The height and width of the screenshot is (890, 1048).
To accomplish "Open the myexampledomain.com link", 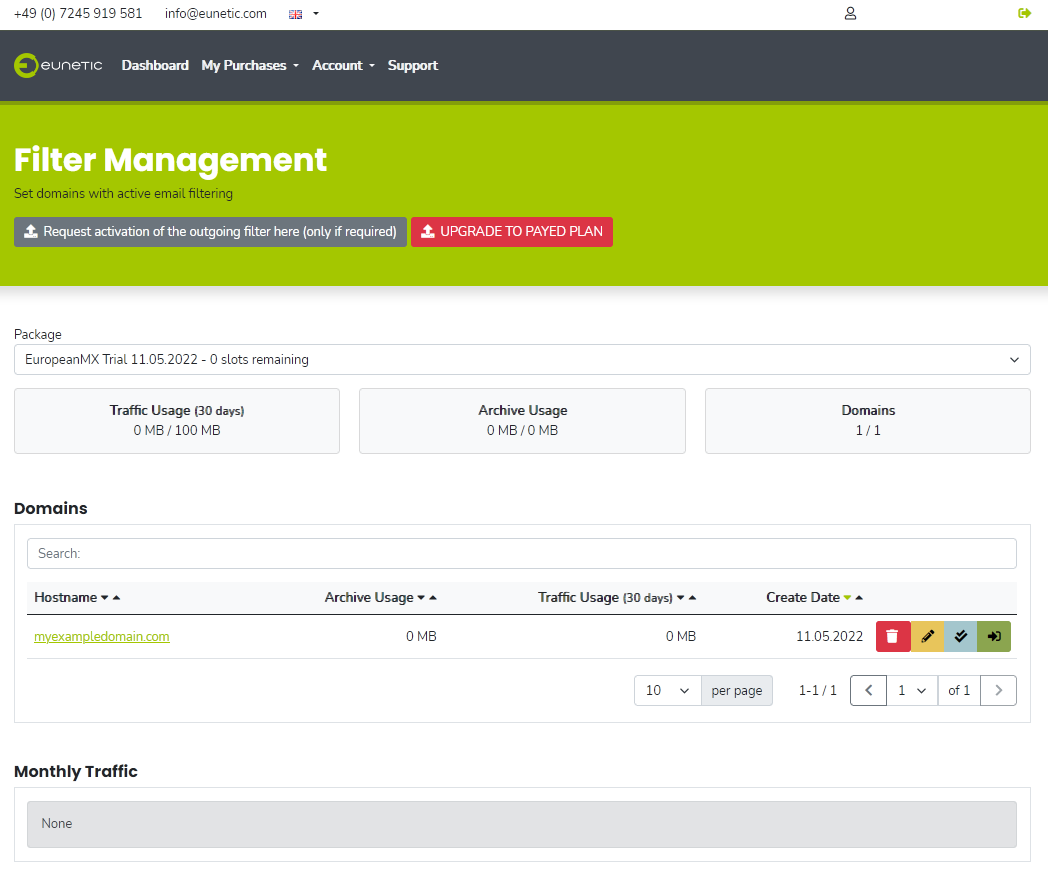I will 101,636.
